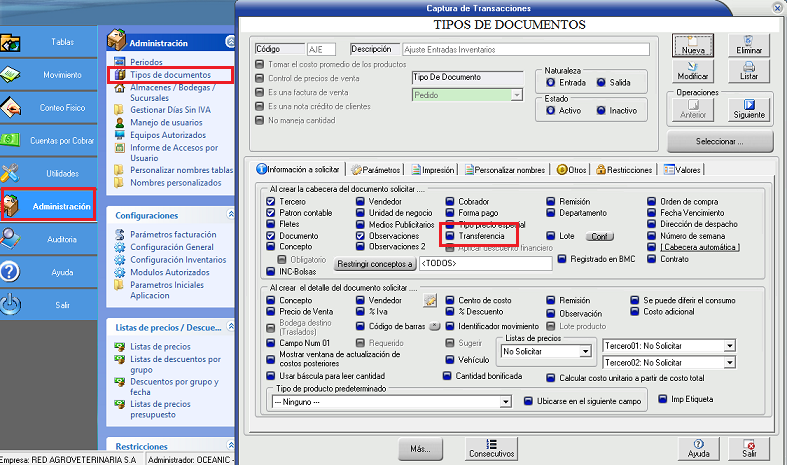Click the Nueva document button
This screenshot has width=787, height=465.
691,45
